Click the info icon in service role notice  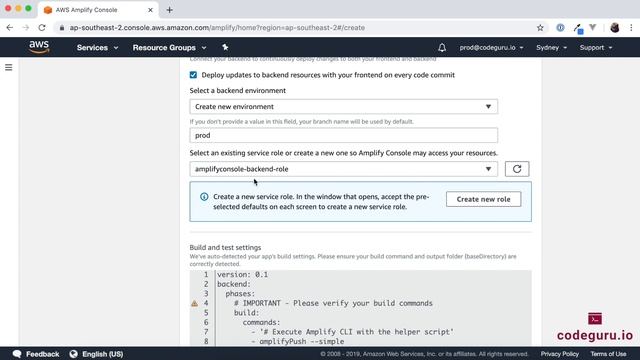click(204, 197)
